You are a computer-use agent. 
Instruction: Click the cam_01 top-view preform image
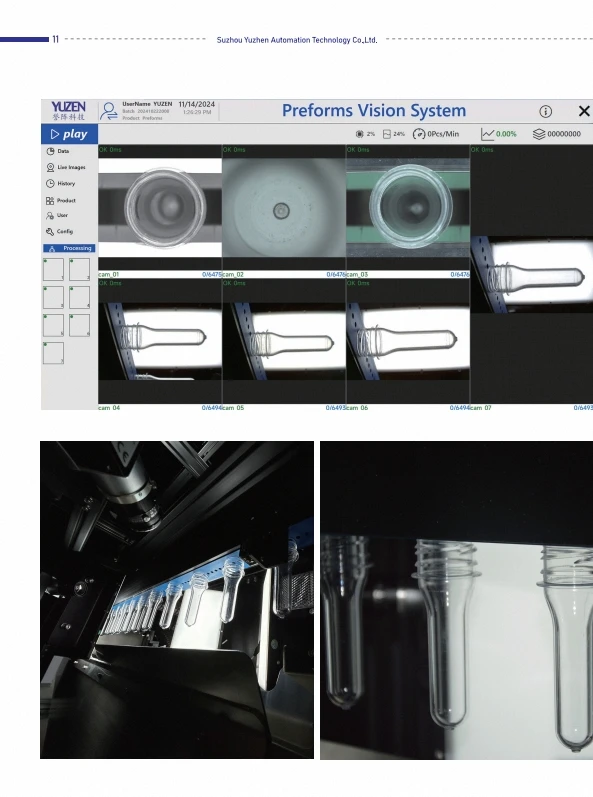click(160, 207)
